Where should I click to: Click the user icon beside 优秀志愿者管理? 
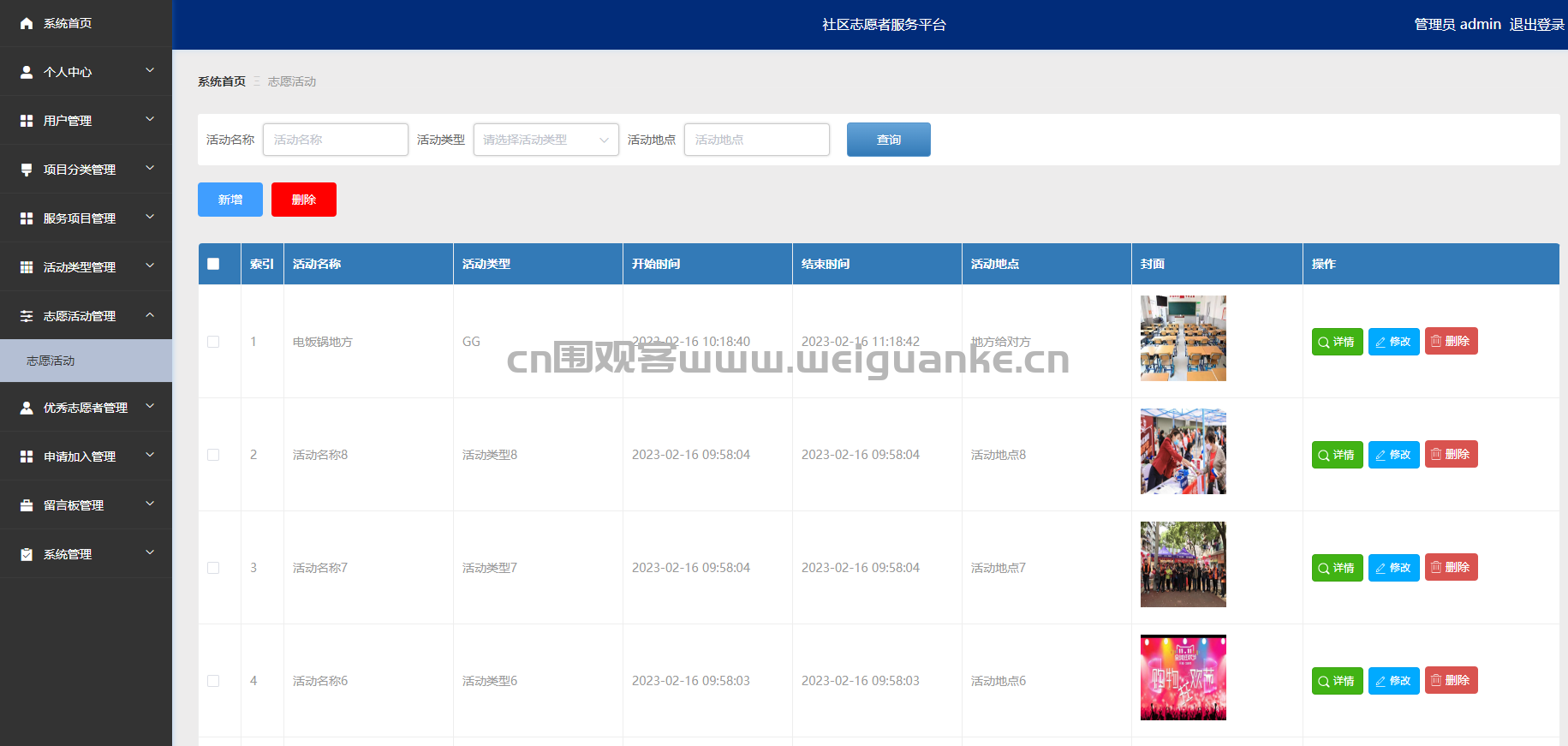click(x=27, y=408)
